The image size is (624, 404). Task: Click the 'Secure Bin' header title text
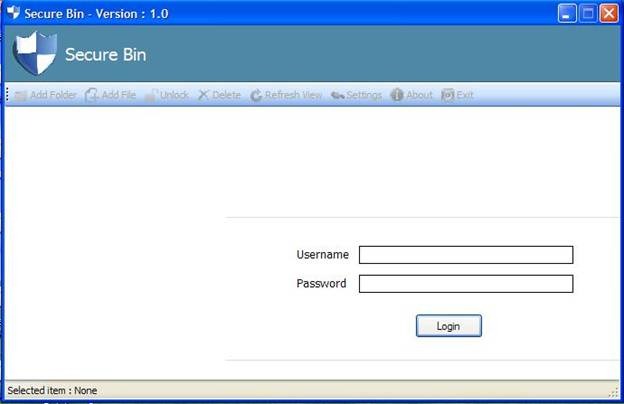click(105, 55)
